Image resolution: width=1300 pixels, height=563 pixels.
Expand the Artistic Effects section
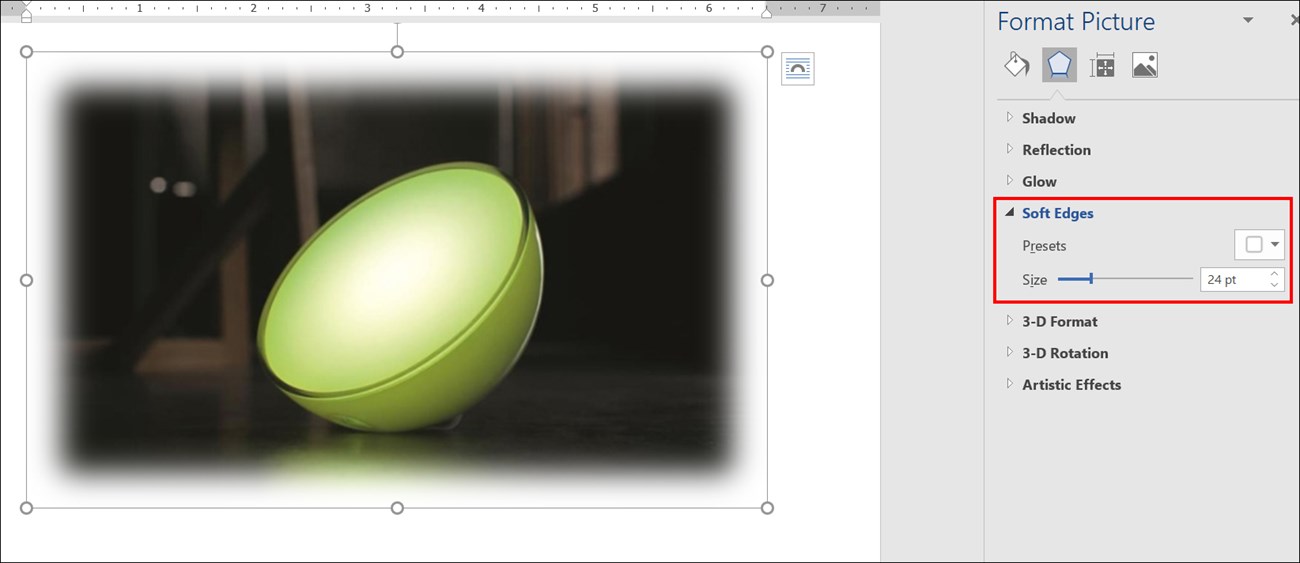1071,385
